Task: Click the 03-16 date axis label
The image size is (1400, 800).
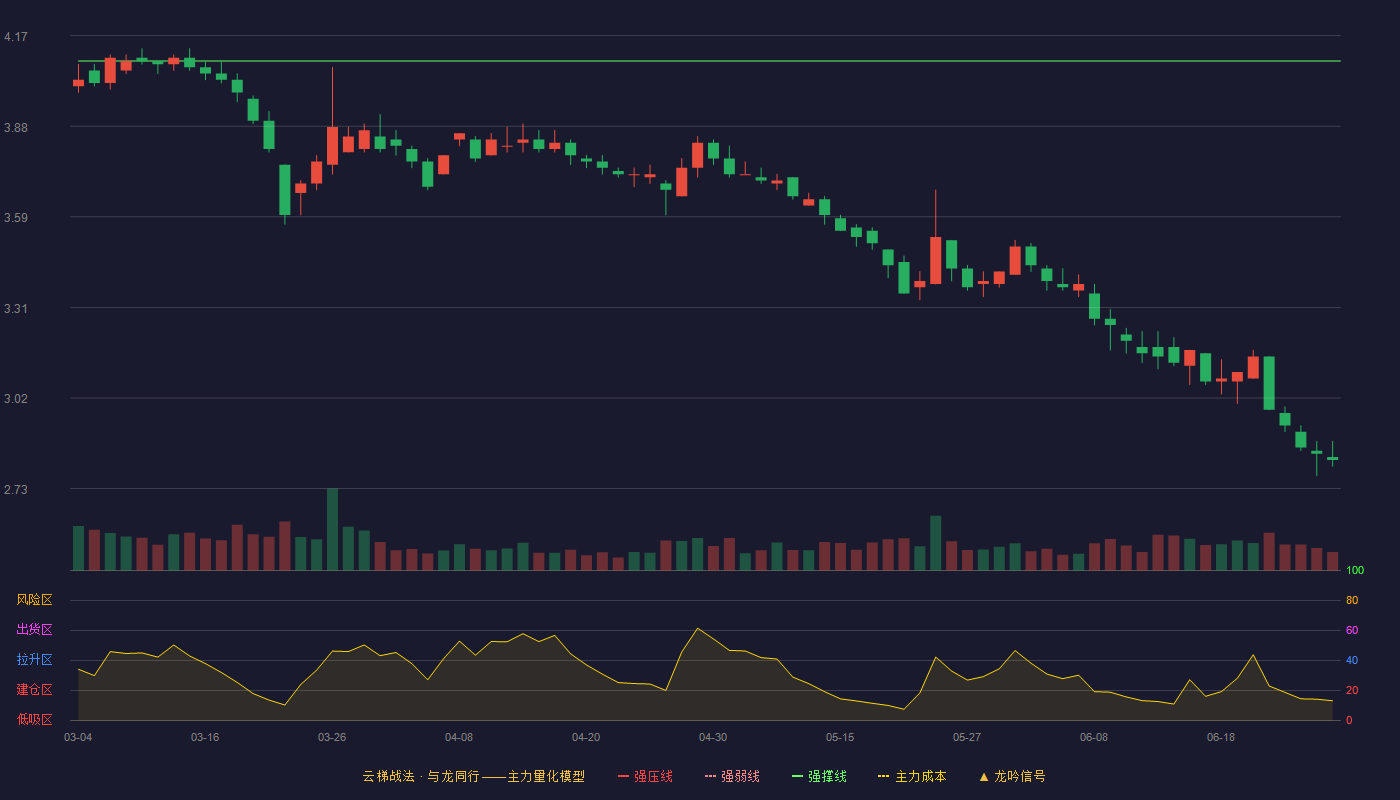Action: (x=205, y=737)
